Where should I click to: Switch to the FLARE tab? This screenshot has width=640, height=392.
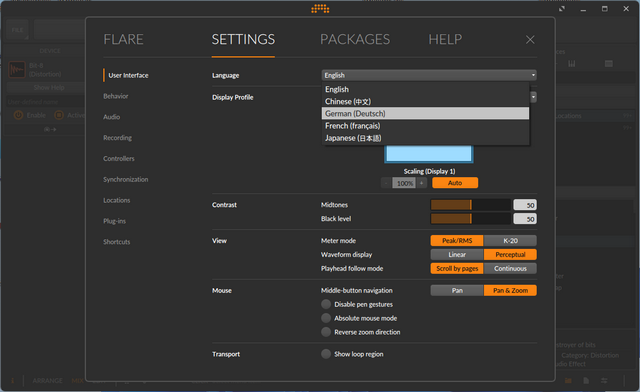[x=123, y=40]
